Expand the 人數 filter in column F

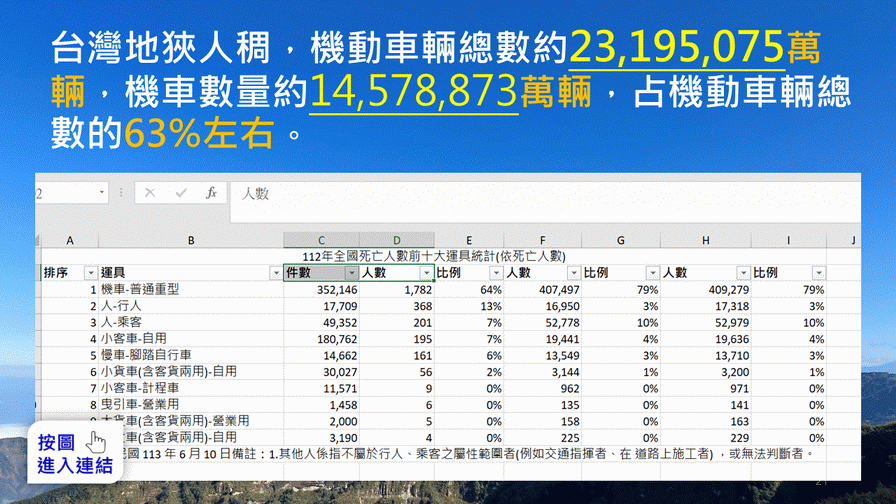573,273
